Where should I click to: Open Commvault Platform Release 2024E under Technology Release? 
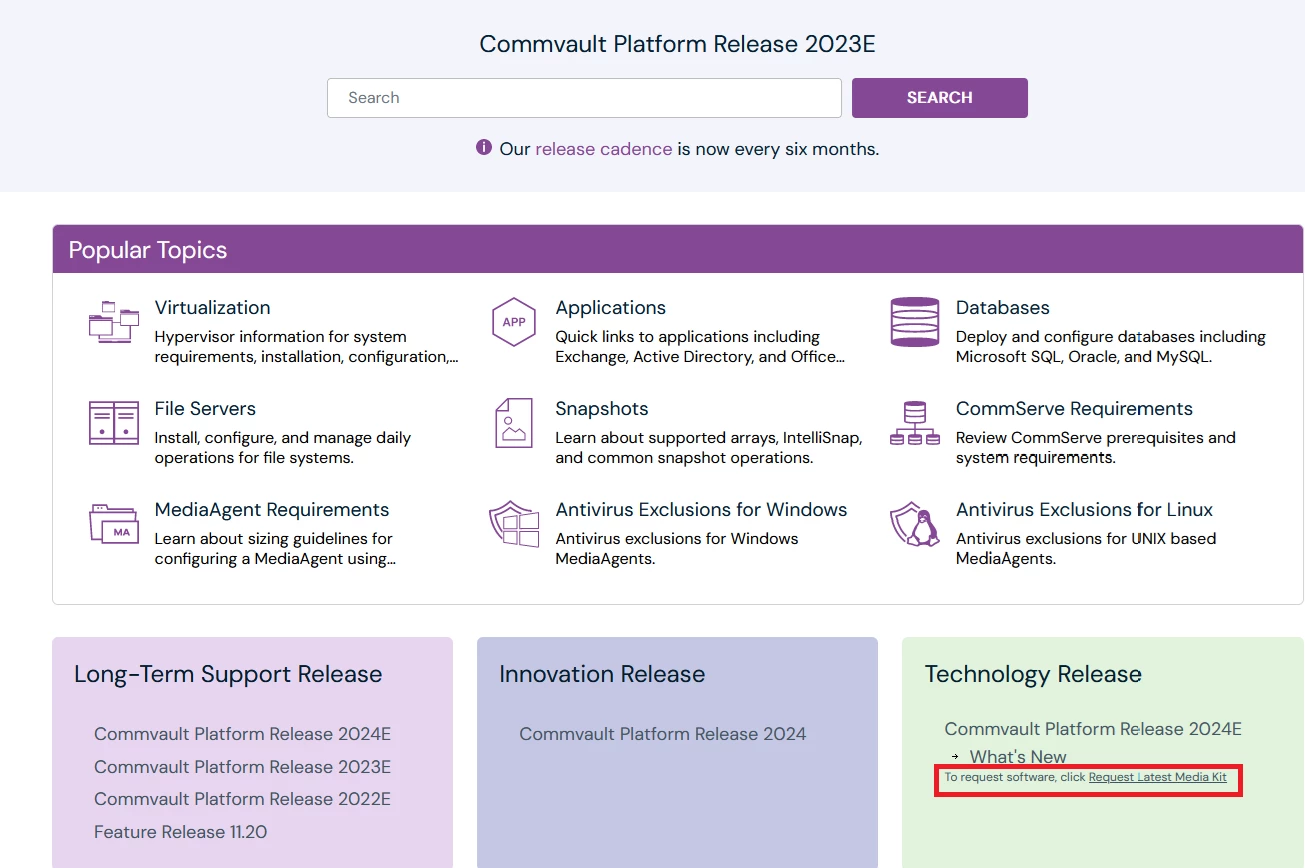tap(1093, 729)
